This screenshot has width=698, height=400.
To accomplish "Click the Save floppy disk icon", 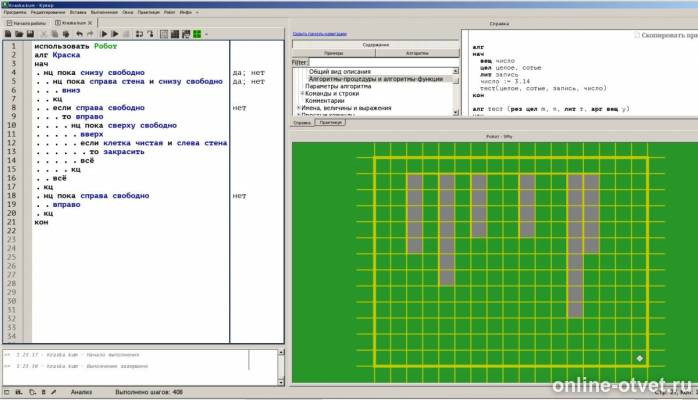I will [x=30, y=34].
